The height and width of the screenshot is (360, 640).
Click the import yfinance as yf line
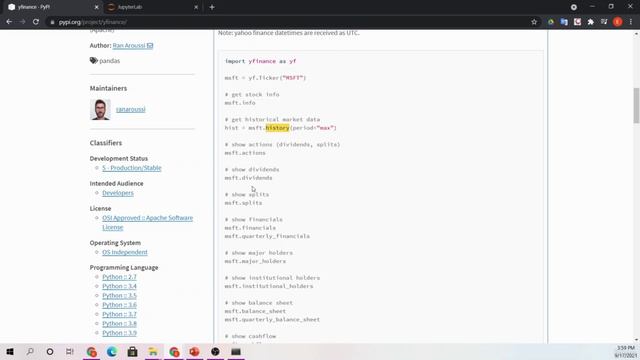[x=260, y=61]
